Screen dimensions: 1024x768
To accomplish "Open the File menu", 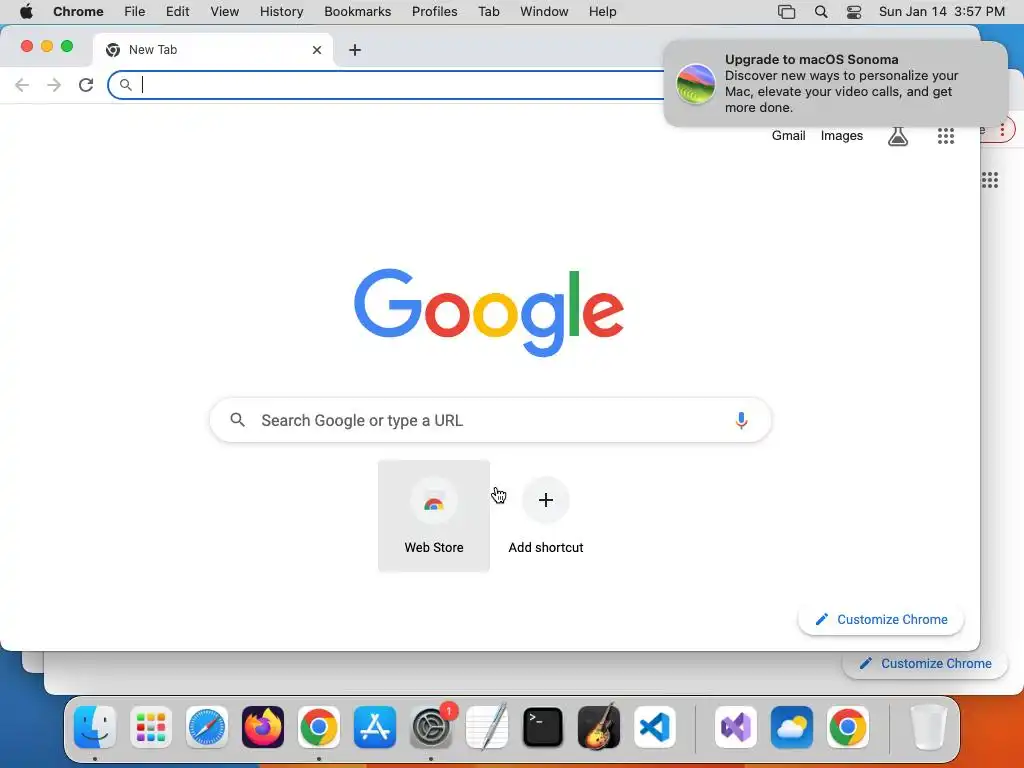I will [x=135, y=12].
